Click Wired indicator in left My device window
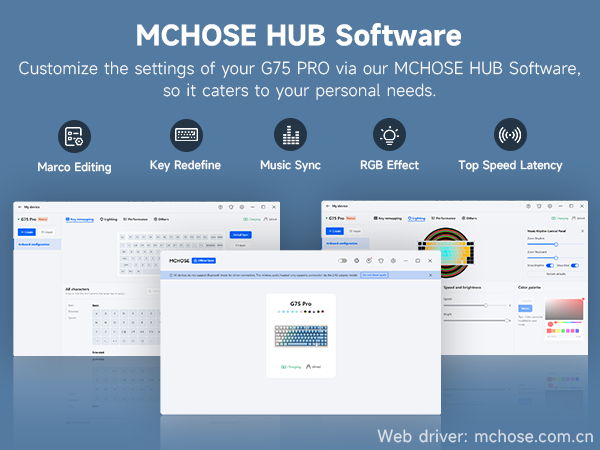Screen dimensions: 600x450 click(x=271, y=219)
